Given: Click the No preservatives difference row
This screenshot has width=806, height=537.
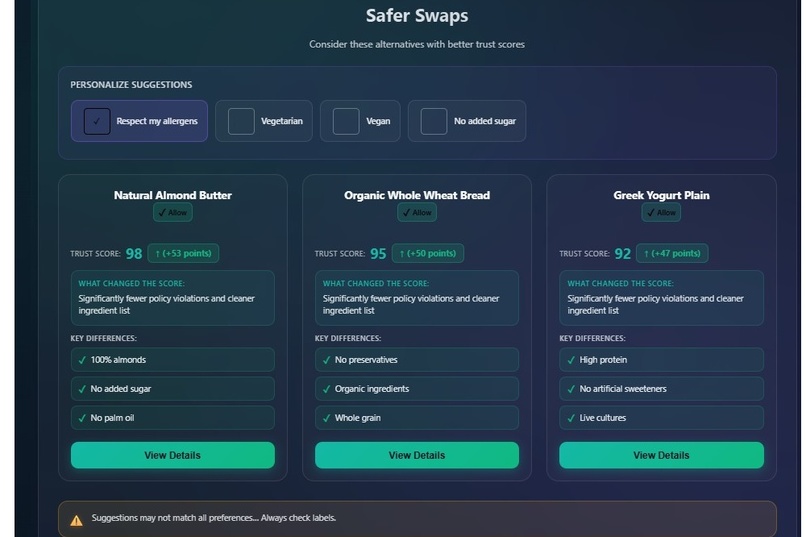Looking at the screenshot, I should point(417,360).
